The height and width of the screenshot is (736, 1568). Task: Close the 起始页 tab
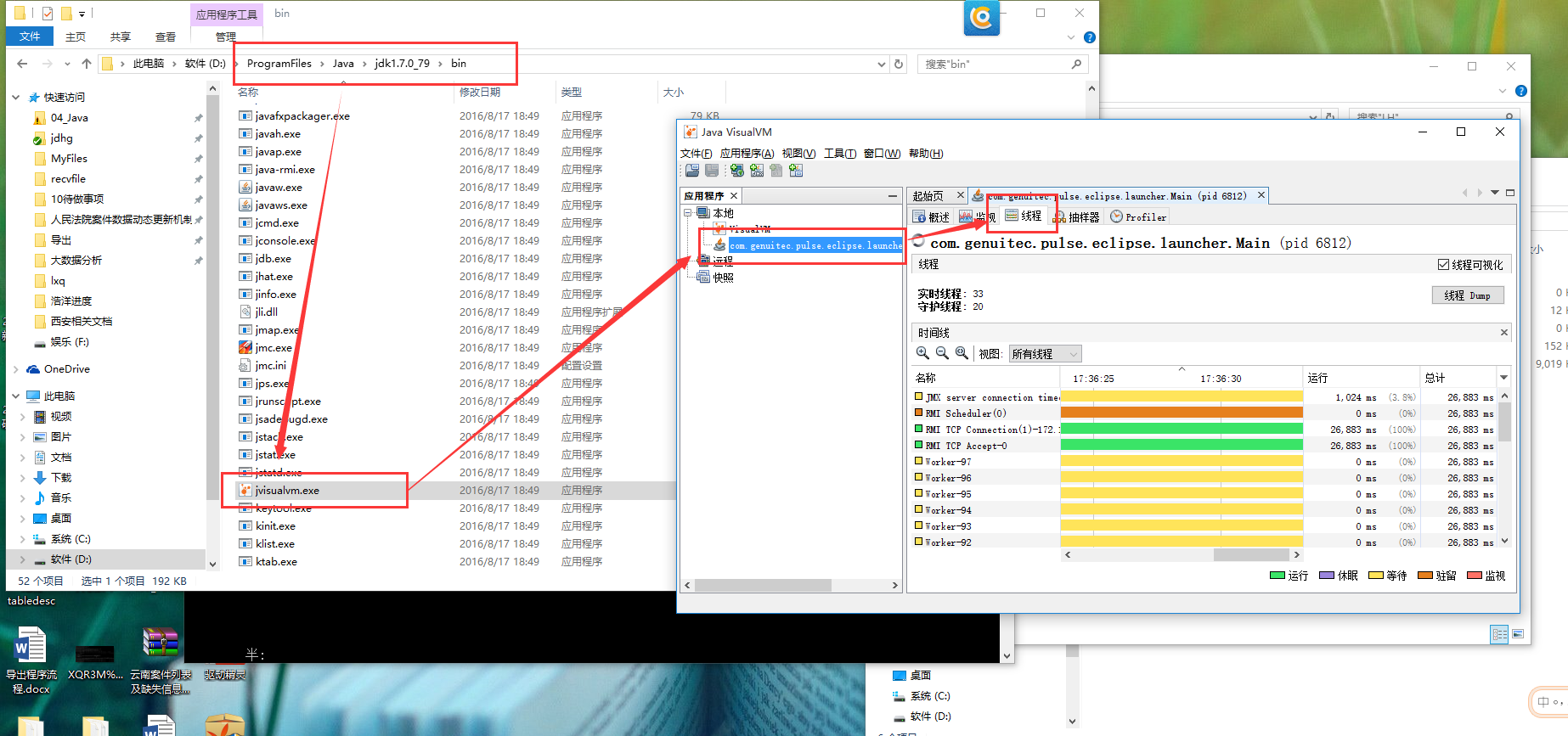click(960, 196)
